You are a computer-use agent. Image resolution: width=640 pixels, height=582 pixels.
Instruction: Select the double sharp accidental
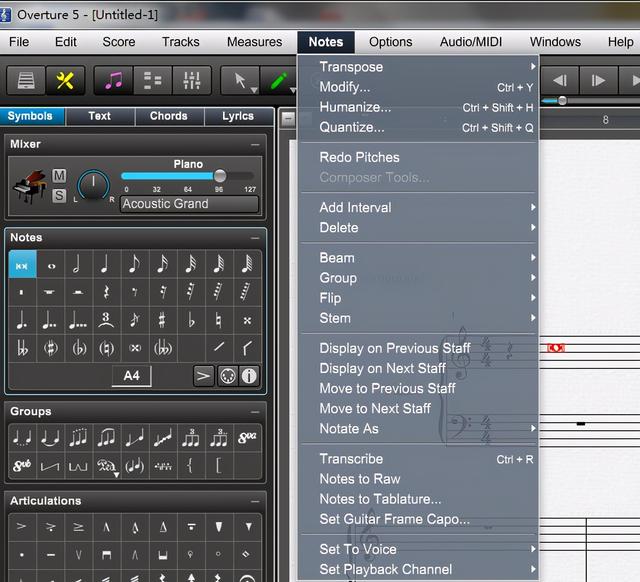click(247, 320)
